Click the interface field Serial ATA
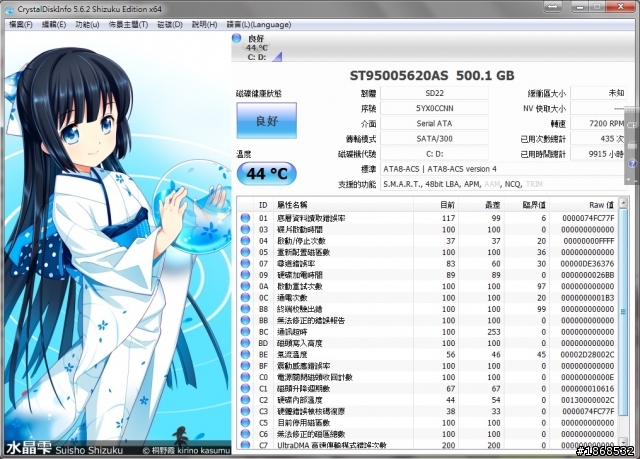 click(434, 123)
